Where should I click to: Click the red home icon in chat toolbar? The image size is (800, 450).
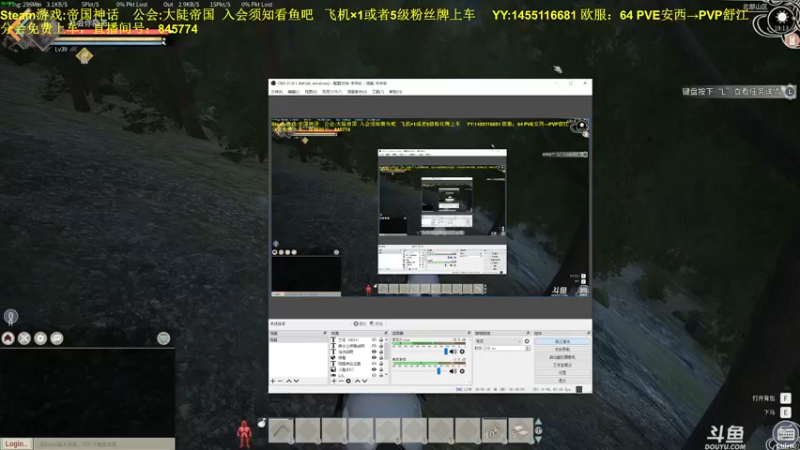[8, 338]
